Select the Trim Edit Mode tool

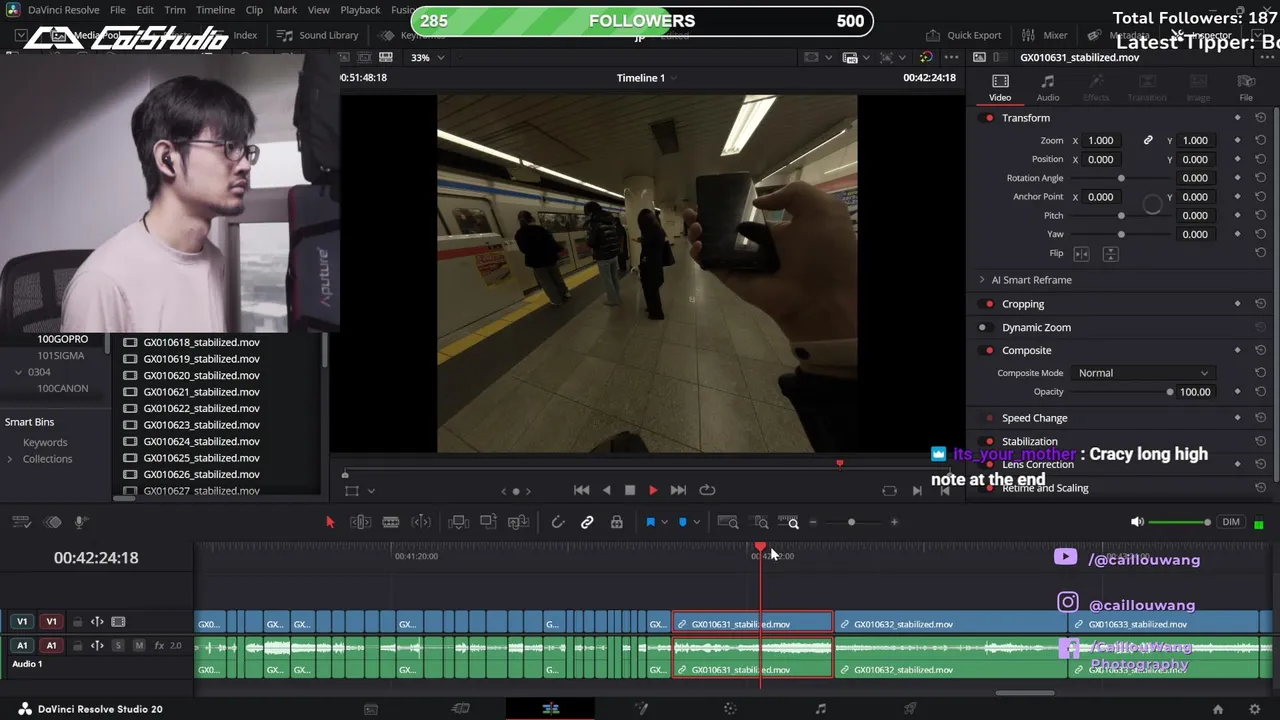361,522
